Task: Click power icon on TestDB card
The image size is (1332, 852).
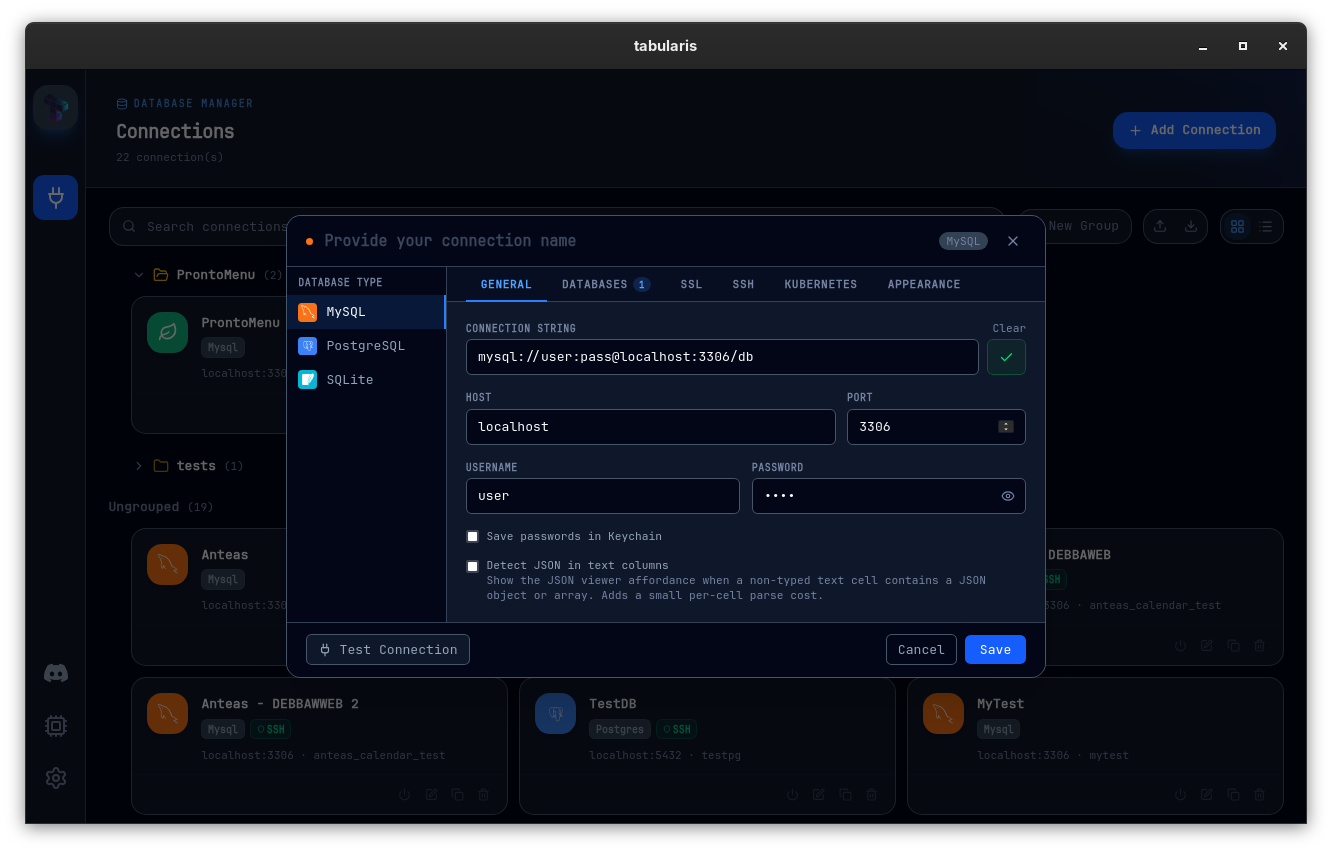Action: pyautogui.click(x=792, y=795)
